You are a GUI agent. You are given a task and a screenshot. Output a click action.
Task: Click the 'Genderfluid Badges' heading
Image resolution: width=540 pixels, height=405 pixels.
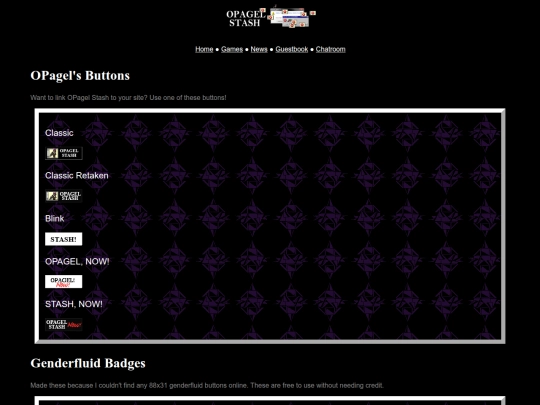(x=88, y=363)
